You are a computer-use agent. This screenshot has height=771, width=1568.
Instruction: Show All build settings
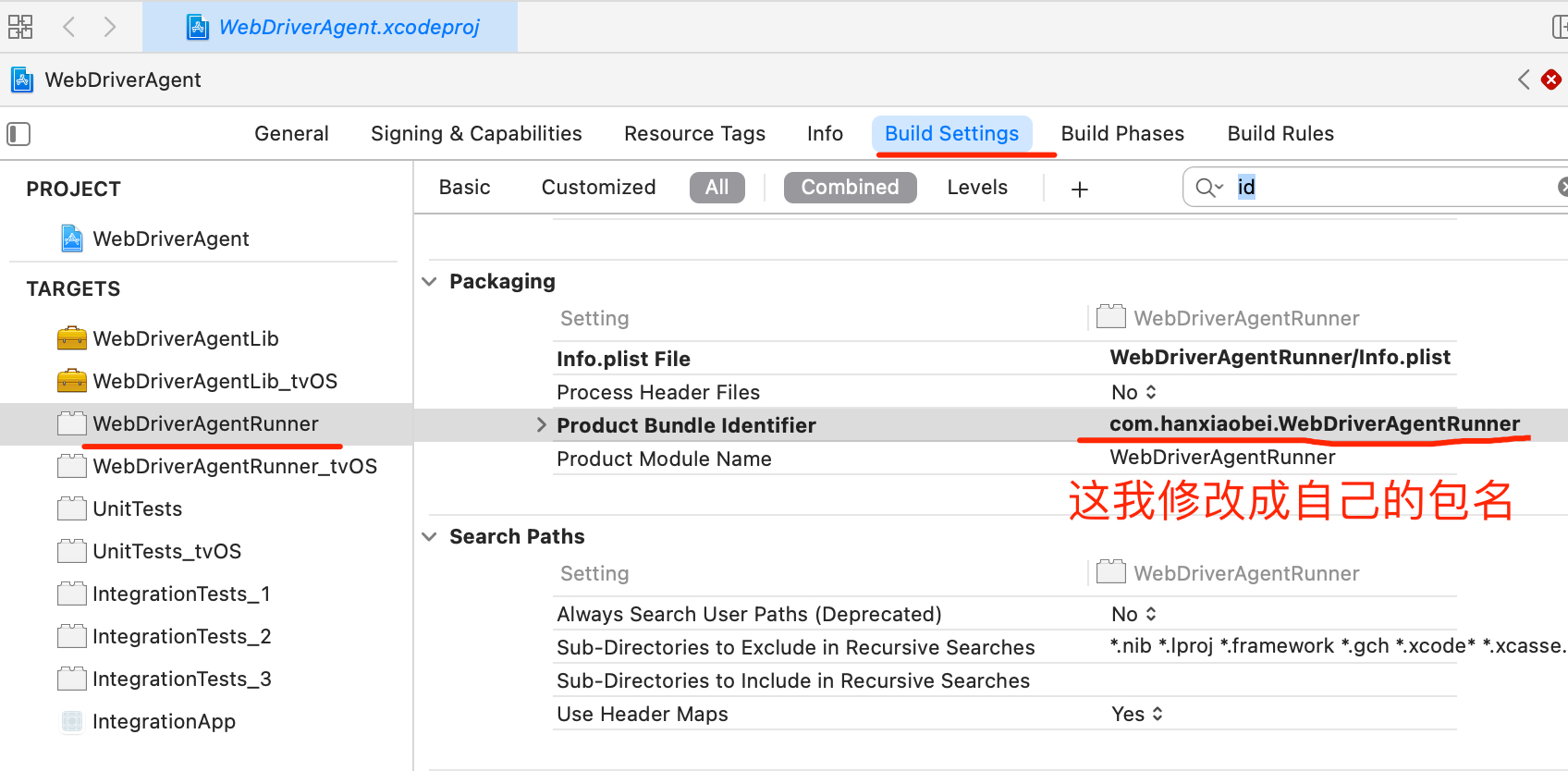(x=717, y=188)
